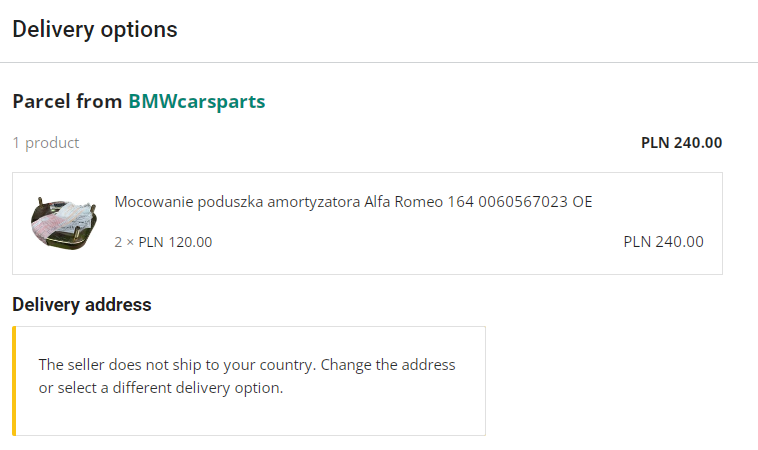Click the "Parcel from" label text

pyautogui.click(x=67, y=102)
